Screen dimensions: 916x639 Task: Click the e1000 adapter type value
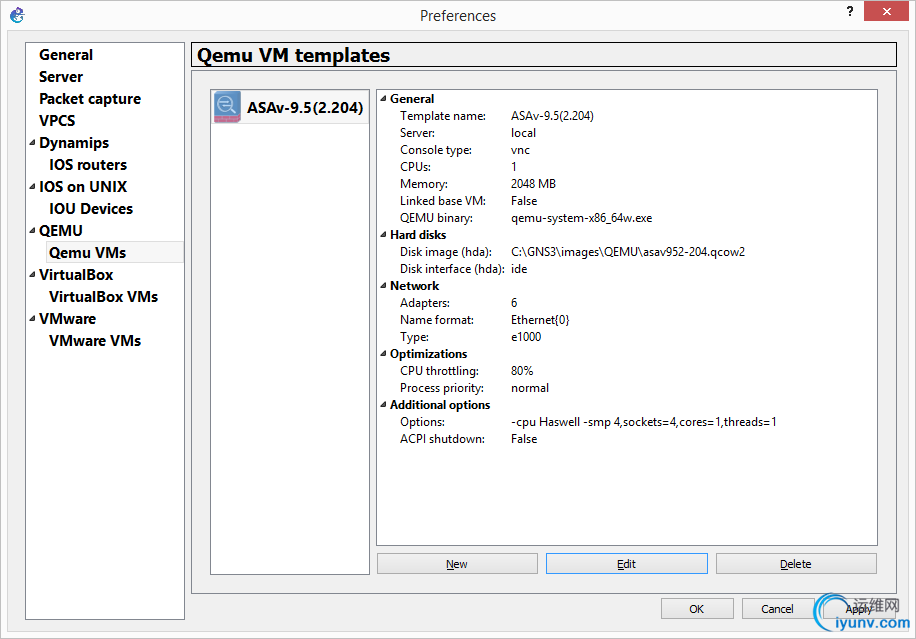[x=526, y=337]
